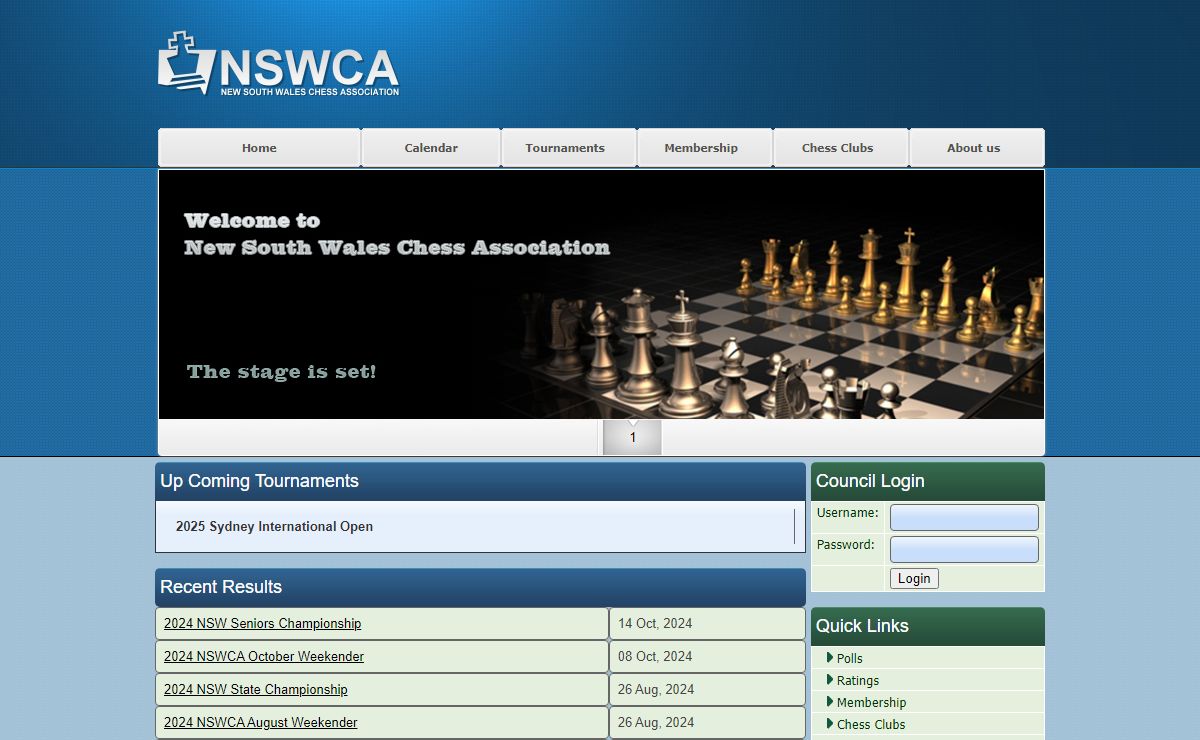This screenshot has width=1200, height=740.
Task: Open the Ratings quick link
Action: click(858, 680)
